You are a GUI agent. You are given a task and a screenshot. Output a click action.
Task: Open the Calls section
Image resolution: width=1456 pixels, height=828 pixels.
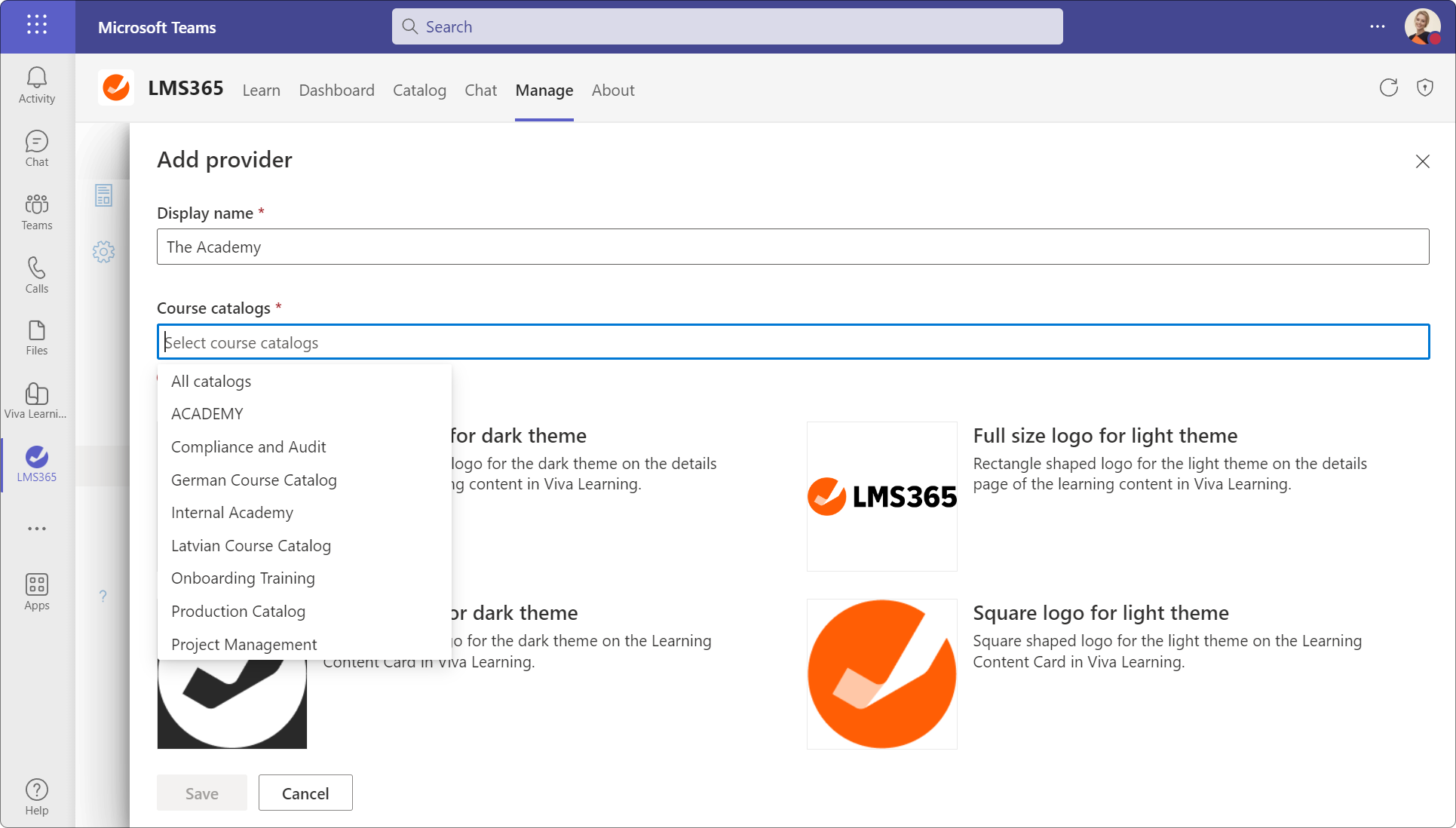point(37,275)
